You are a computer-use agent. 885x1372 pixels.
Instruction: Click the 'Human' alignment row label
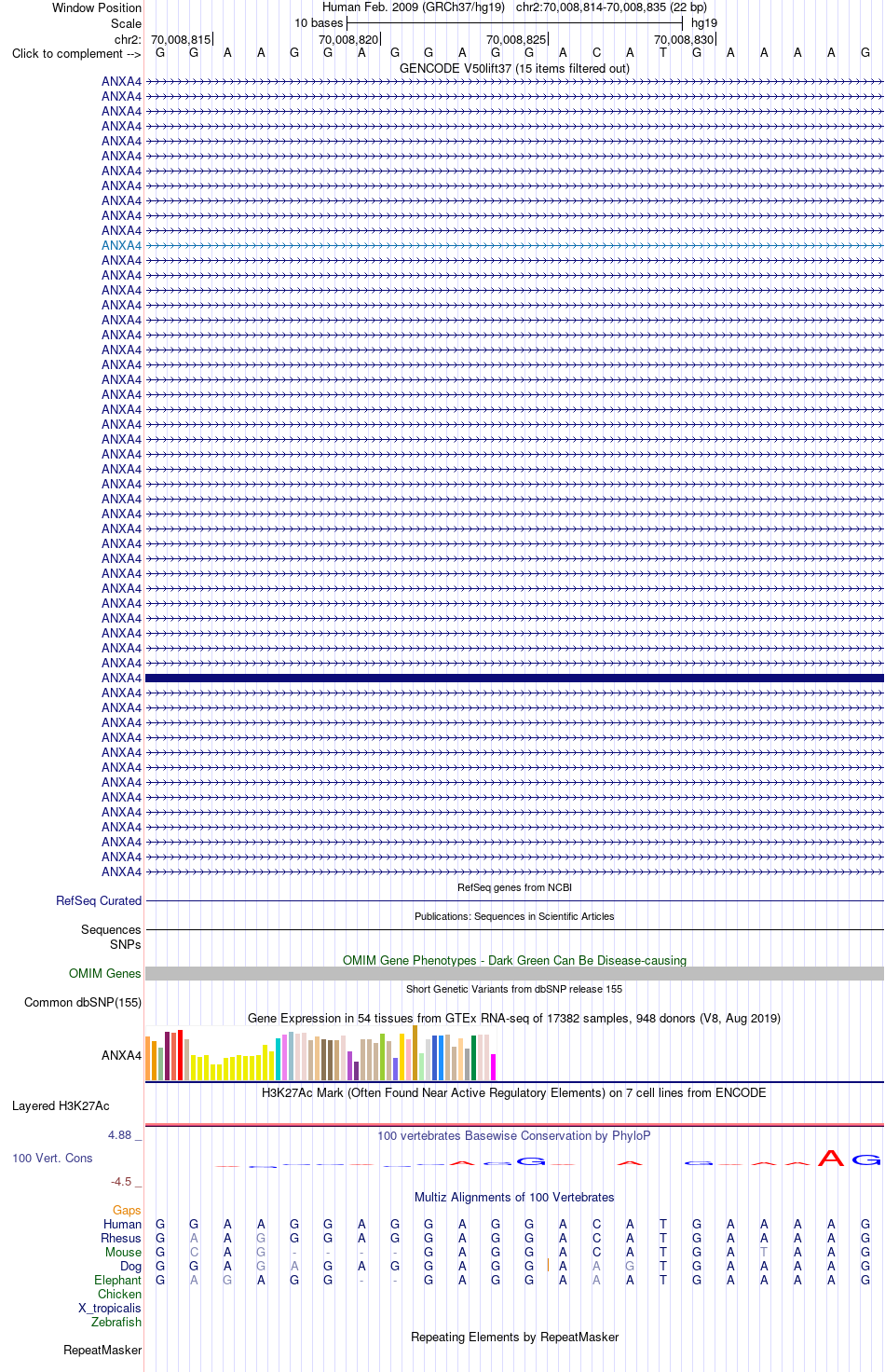point(122,1224)
